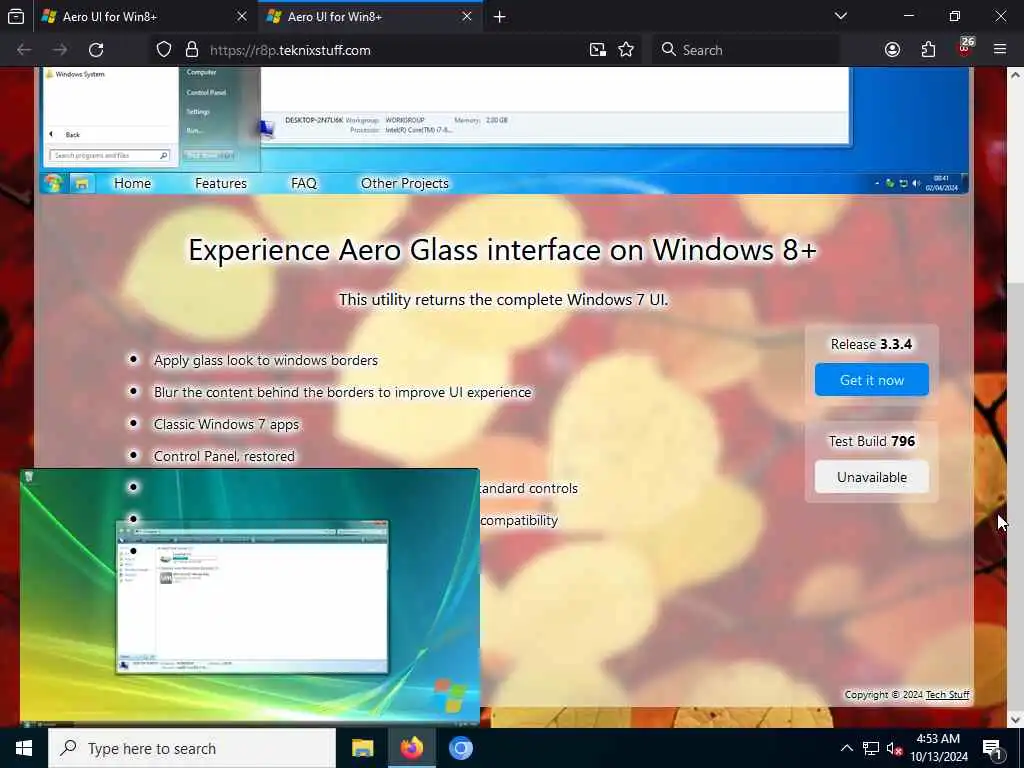Click the Release 3.3.4 label

point(871,344)
